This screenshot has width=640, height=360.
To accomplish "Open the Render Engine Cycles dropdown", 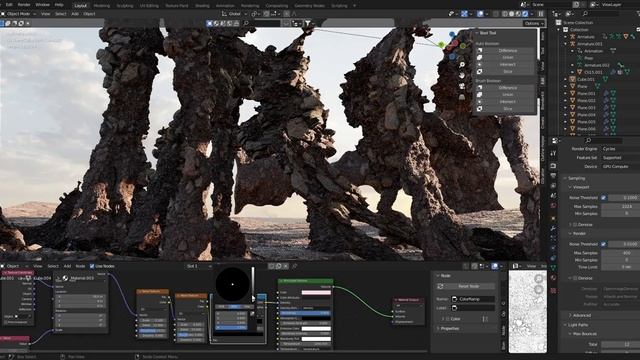I will point(620,149).
